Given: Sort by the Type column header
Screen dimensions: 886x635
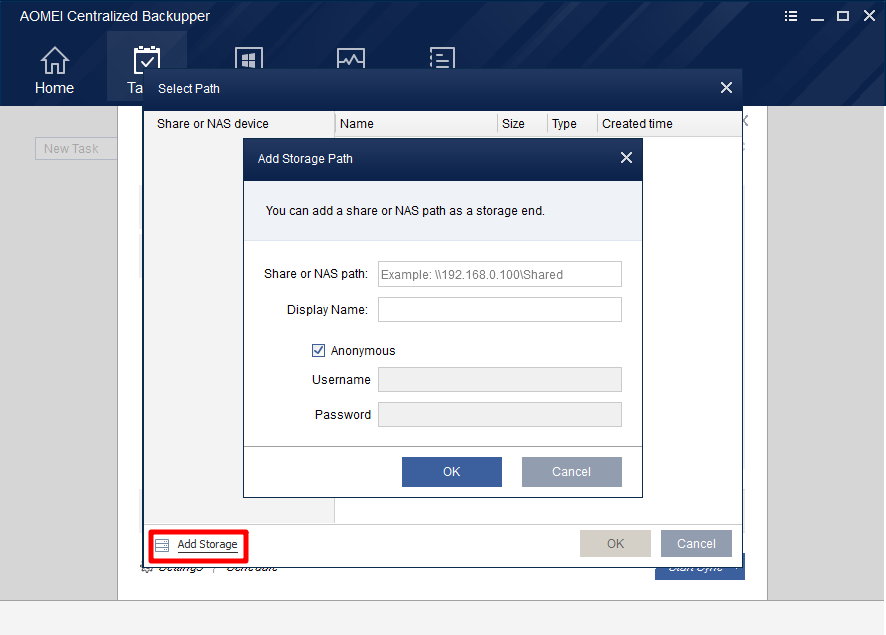Looking at the screenshot, I should click(x=572, y=124).
